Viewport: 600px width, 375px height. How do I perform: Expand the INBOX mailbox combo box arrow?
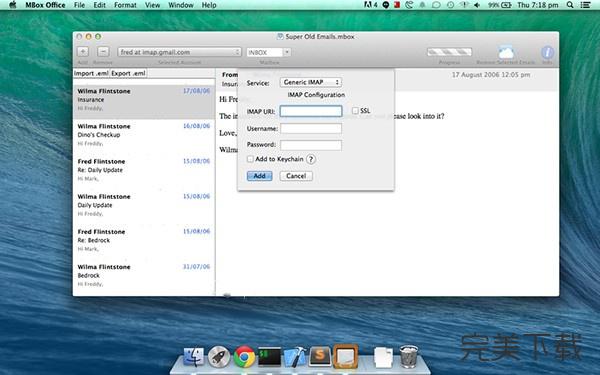tap(287, 52)
